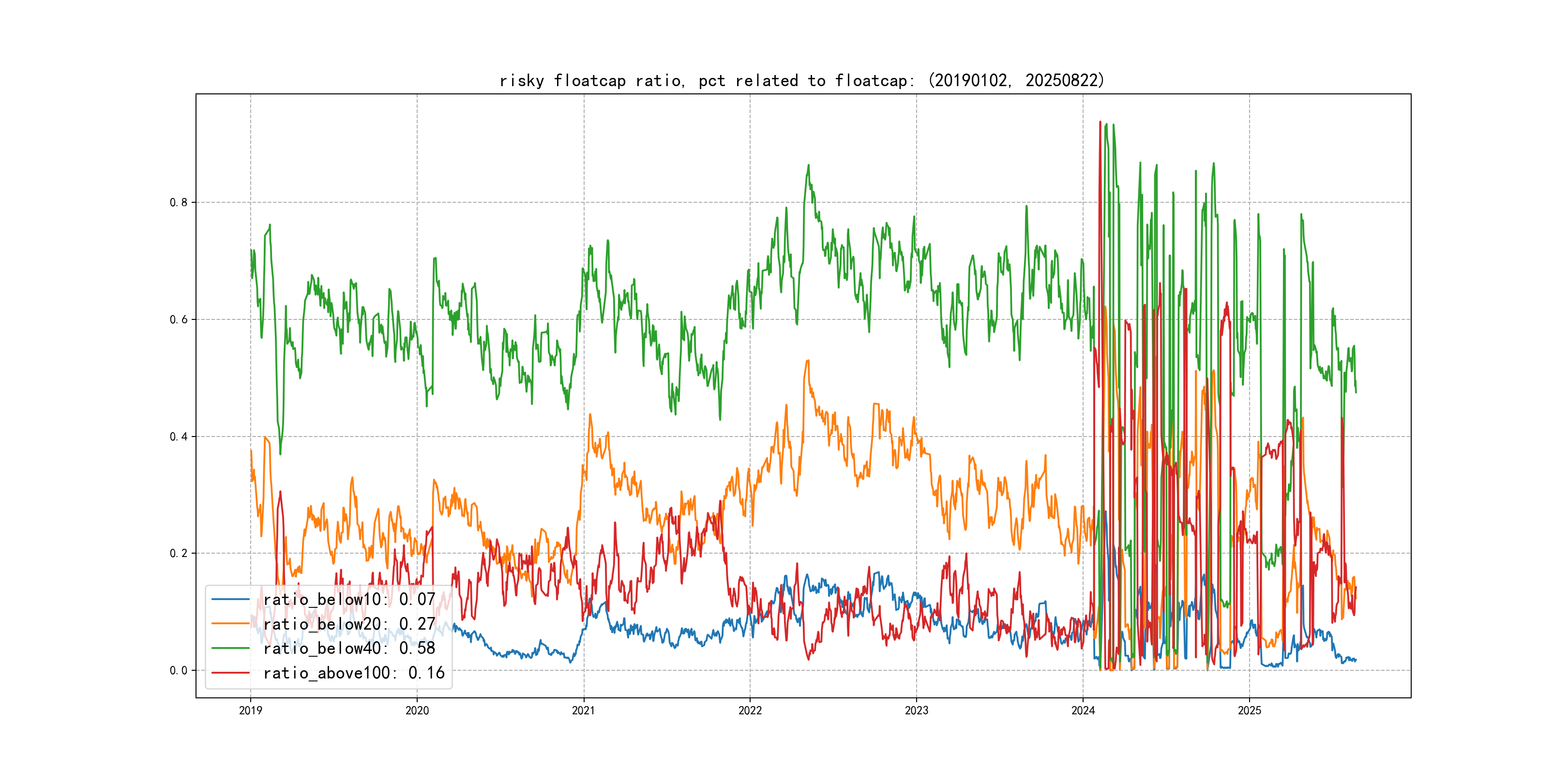Screen dimensions: 1568x784
Task: Click the orange ratio_below20 legend line
Action: tap(230, 624)
